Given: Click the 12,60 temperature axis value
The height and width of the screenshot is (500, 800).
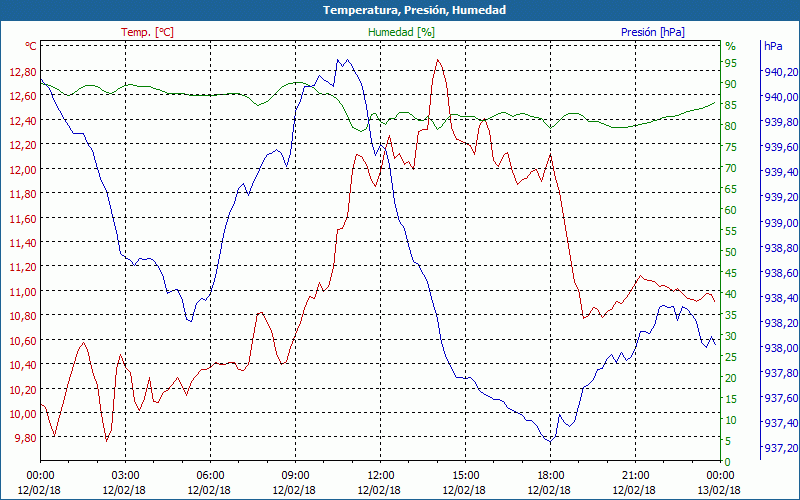Looking at the screenshot, I should coord(23,96).
